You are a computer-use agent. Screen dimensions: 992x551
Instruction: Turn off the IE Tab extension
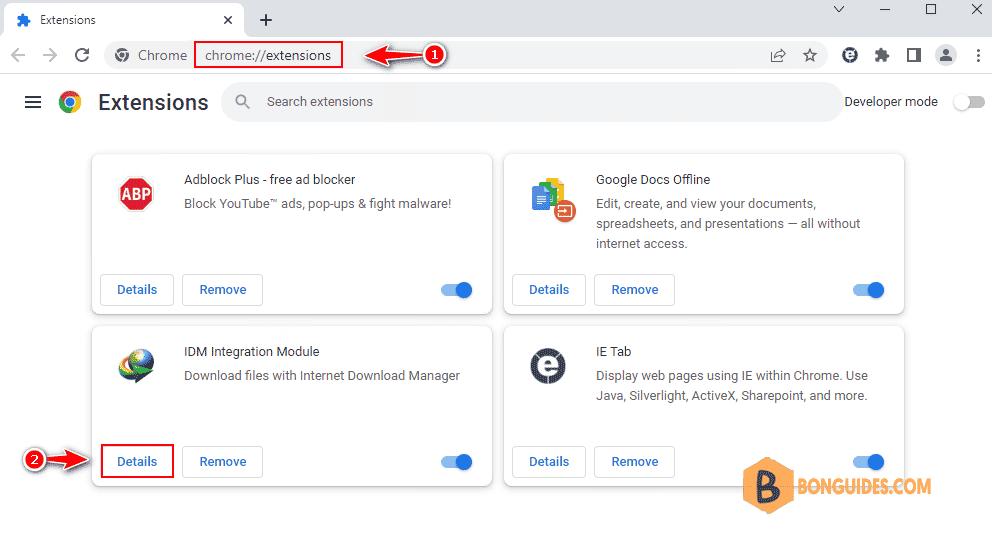click(x=869, y=462)
